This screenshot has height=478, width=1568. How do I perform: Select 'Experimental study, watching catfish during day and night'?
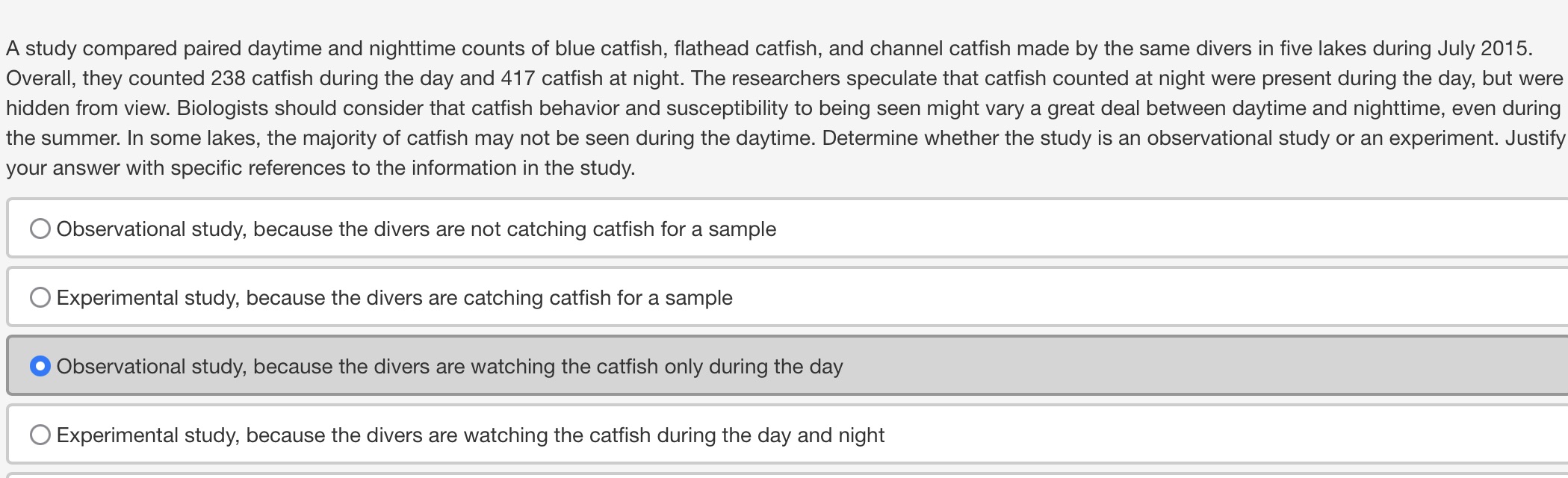[x=40, y=435]
